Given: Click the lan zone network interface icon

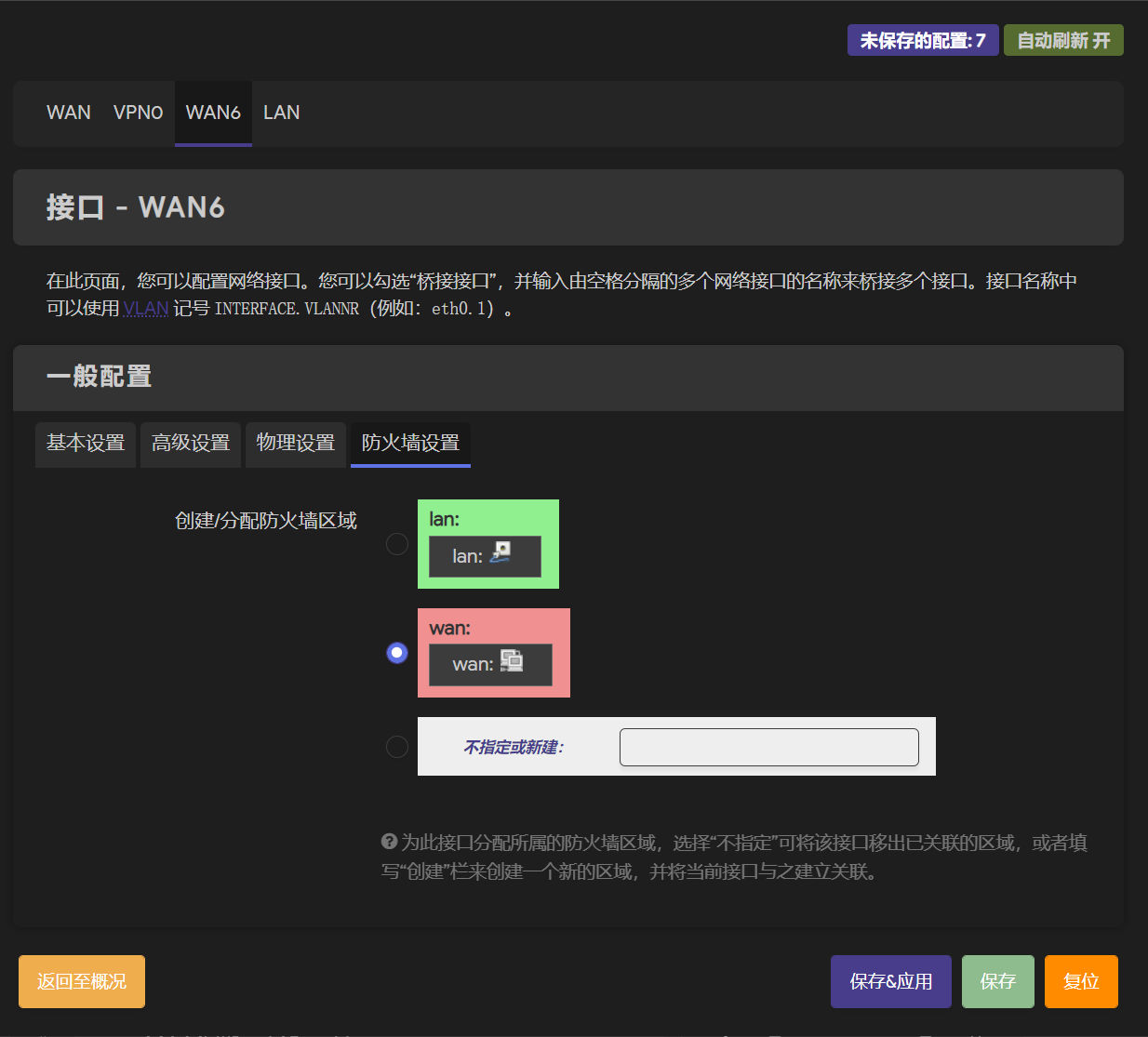Looking at the screenshot, I should point(501,553).
